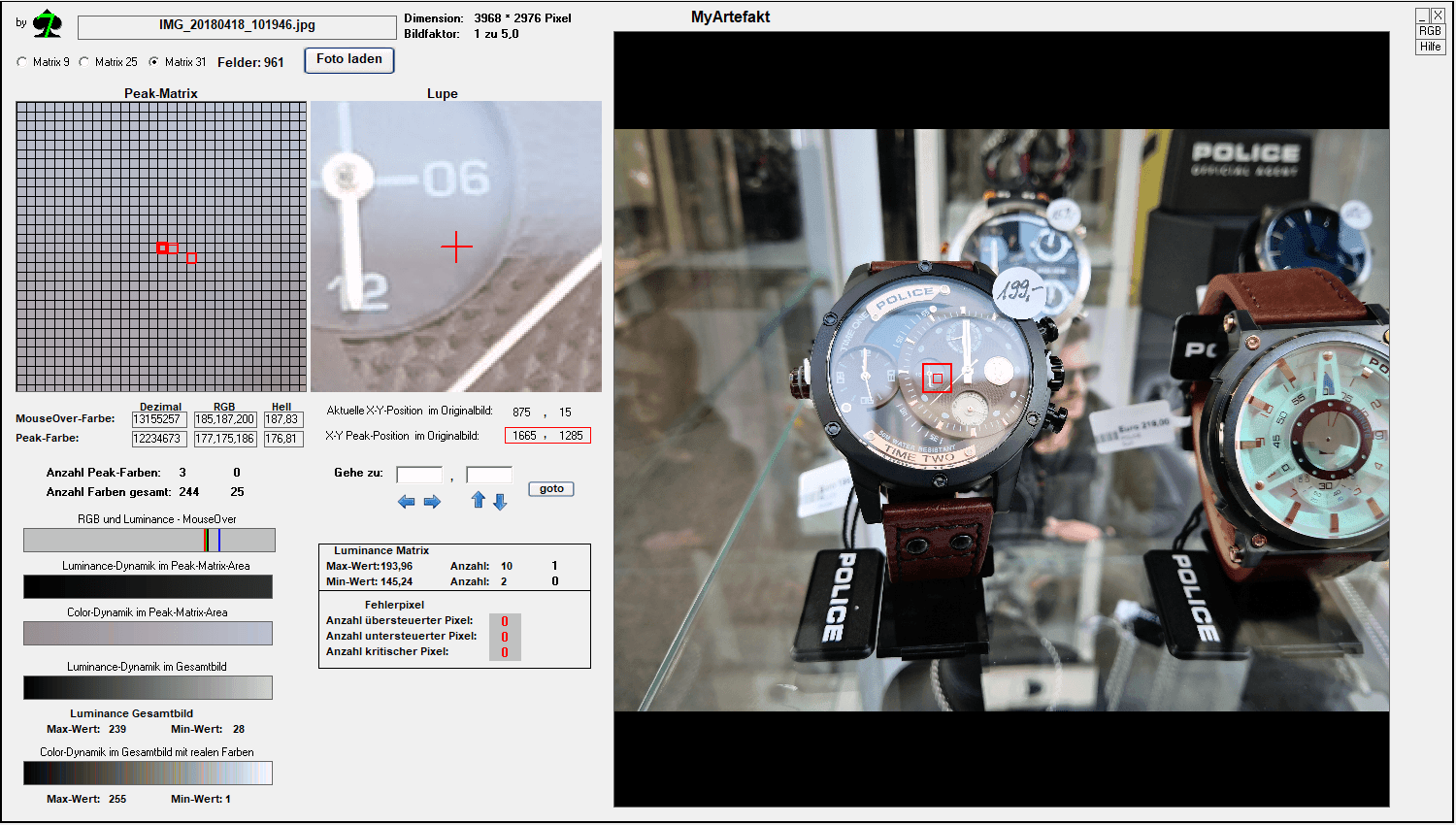
Task: Click the Color-Dynamik Gesamtbild real colors bar
Action: pos(148,773)
